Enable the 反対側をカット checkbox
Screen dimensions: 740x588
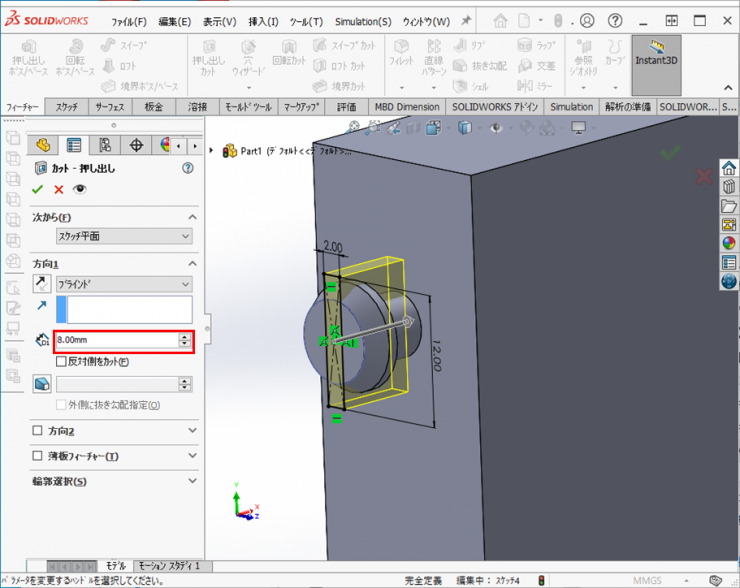(62, 362)
